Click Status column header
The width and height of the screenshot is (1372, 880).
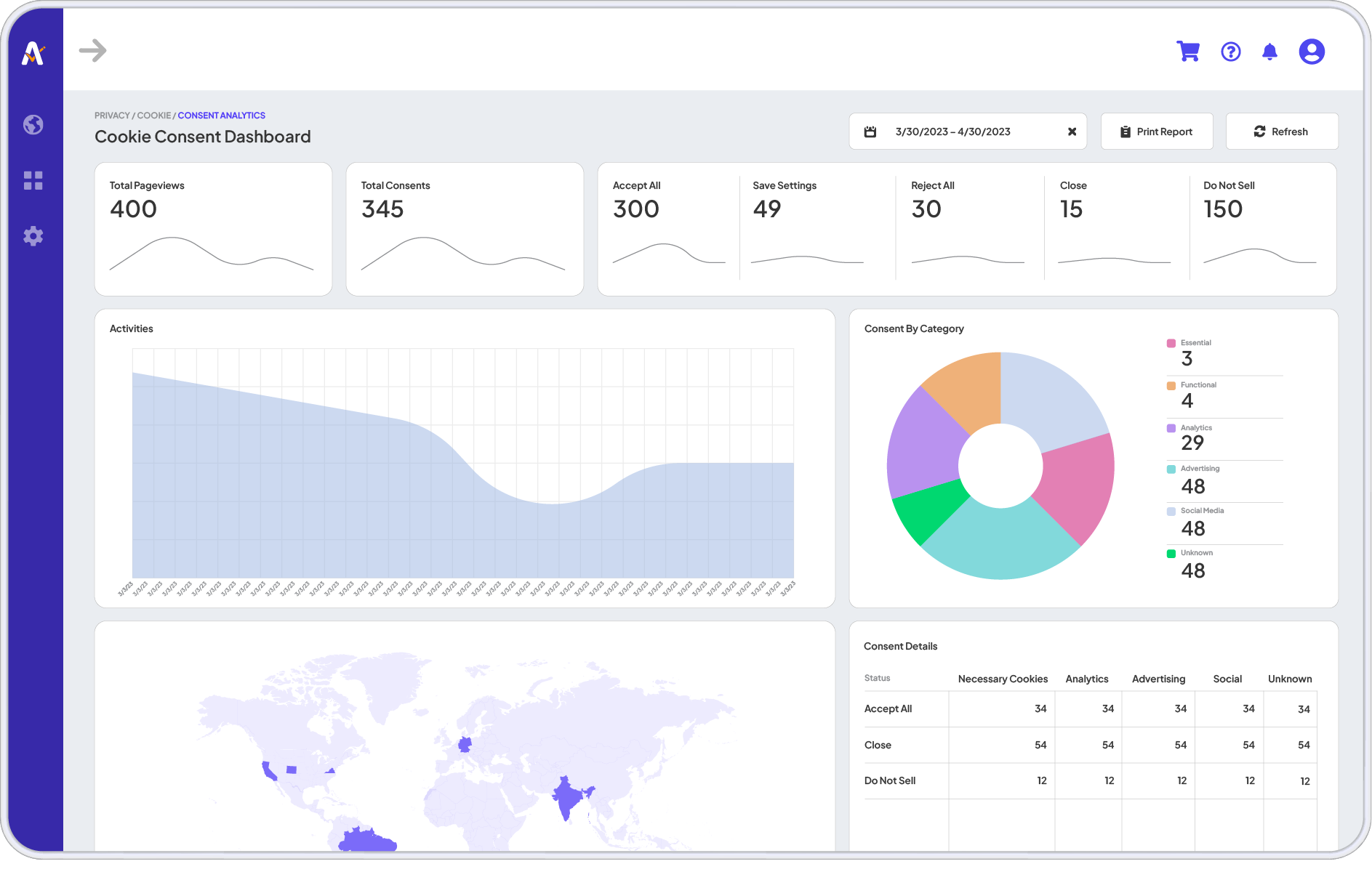coord(877,678)
